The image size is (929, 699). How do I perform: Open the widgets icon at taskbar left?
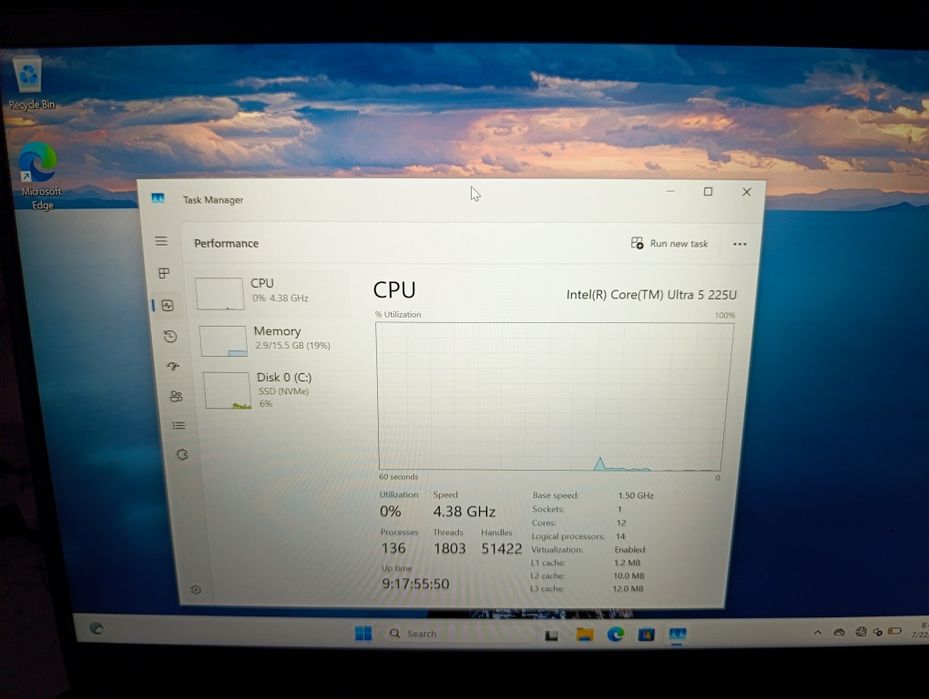pos(97,629)
